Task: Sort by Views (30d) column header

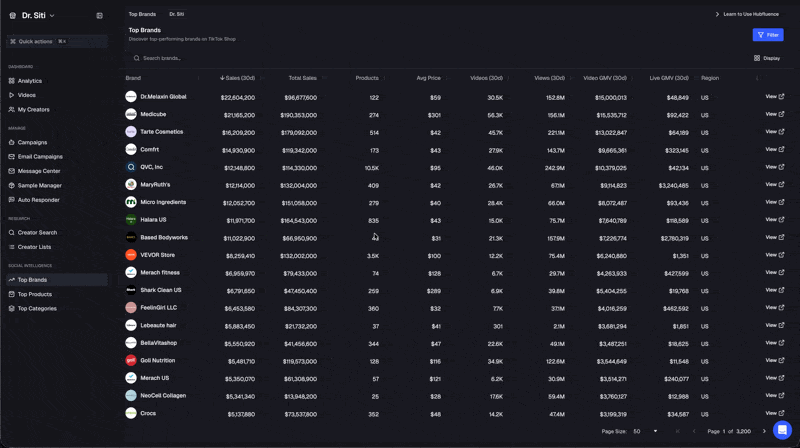Action: (x=549, y=78)
